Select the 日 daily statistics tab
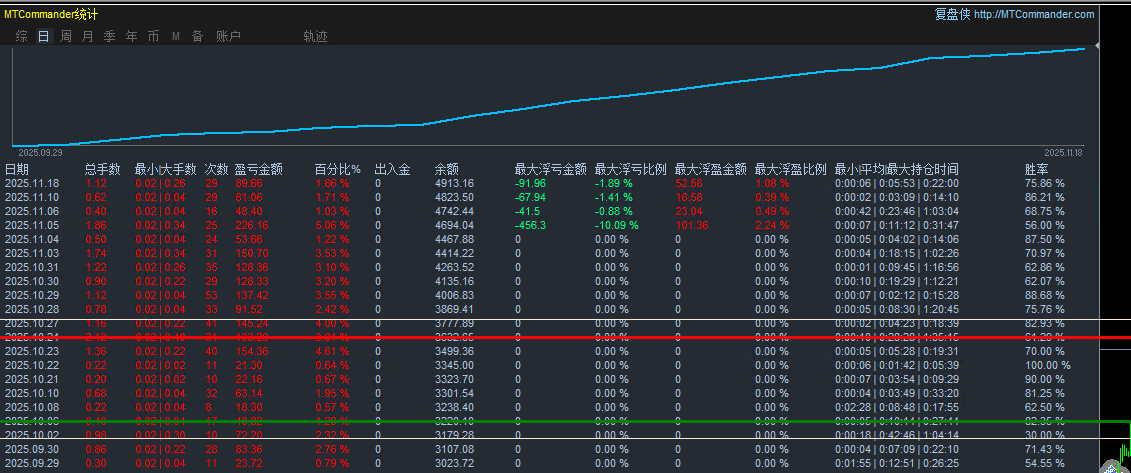 (x=44, y=36)
